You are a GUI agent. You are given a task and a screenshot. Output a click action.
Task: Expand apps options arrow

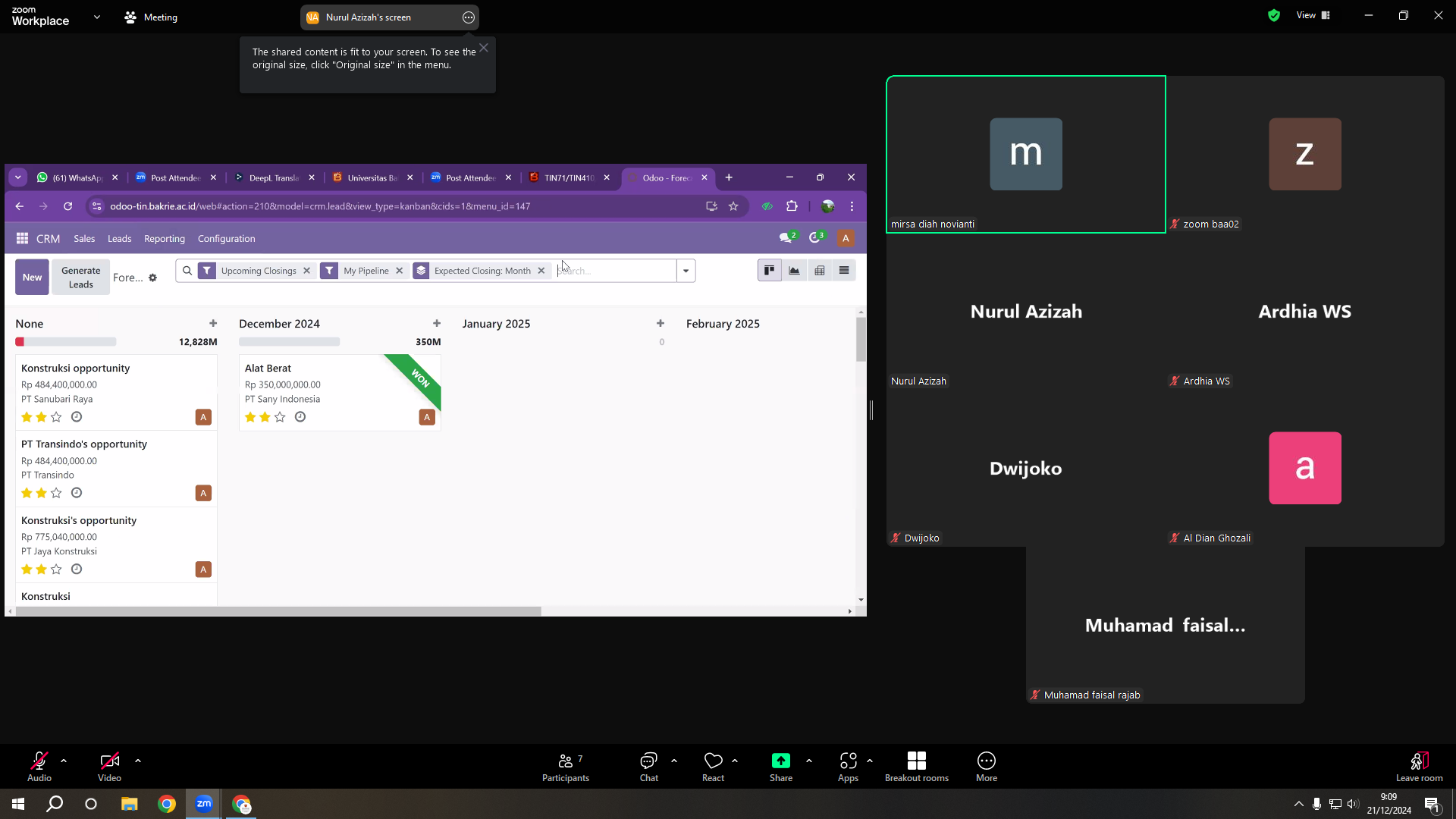pyautogui.click(x=870, y=761)
